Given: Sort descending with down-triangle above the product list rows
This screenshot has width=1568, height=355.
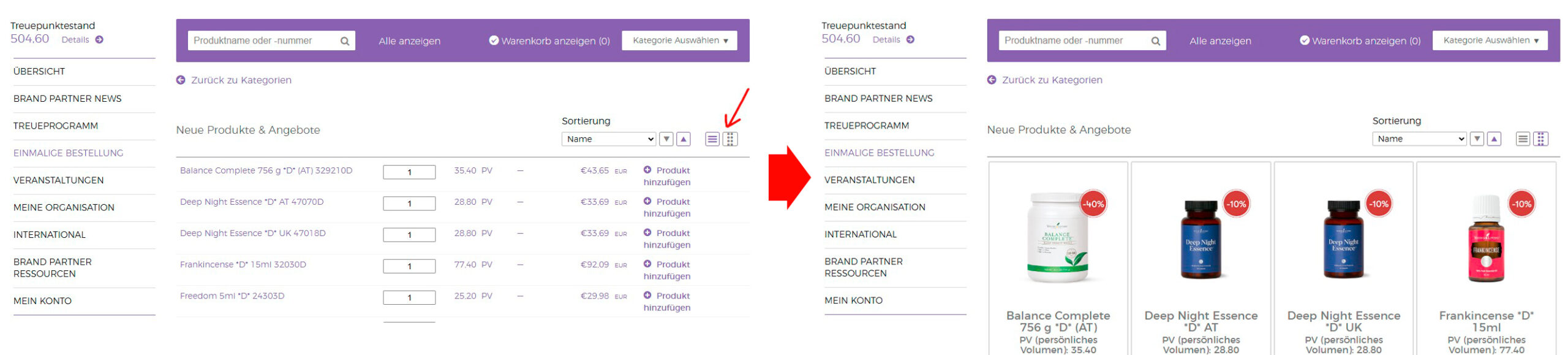Looking at the screenshot, I should (666, 139).
